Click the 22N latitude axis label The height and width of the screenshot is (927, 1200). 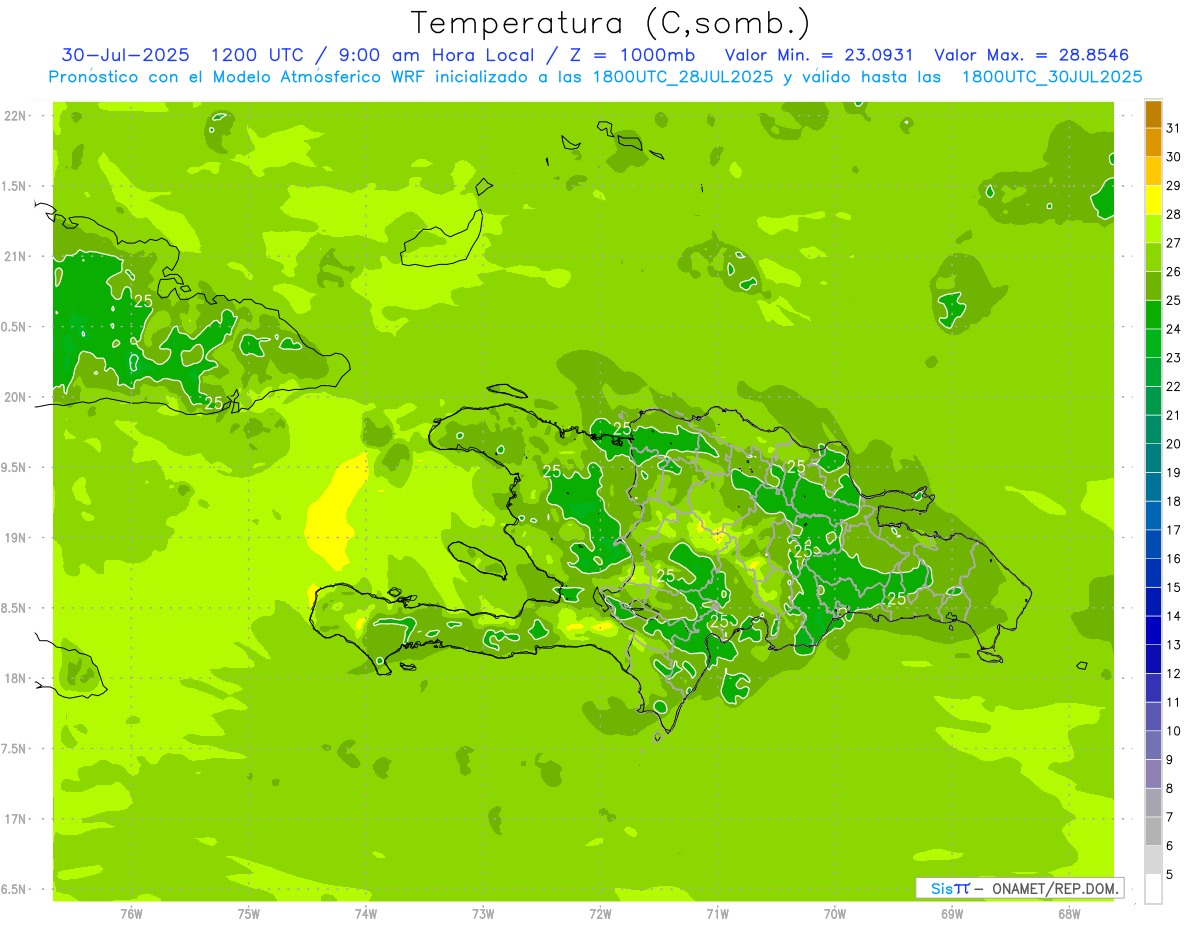[16, 116]
